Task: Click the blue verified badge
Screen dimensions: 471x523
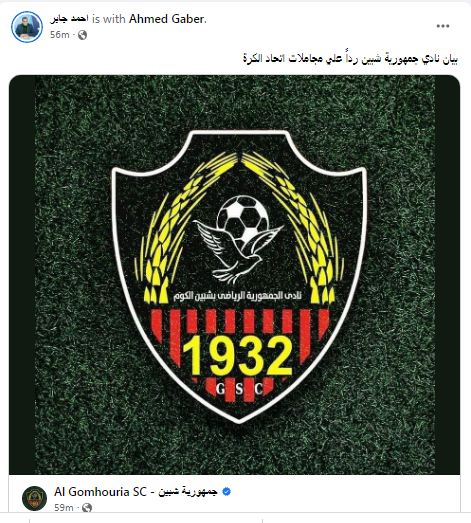Action: coord(226,492)
